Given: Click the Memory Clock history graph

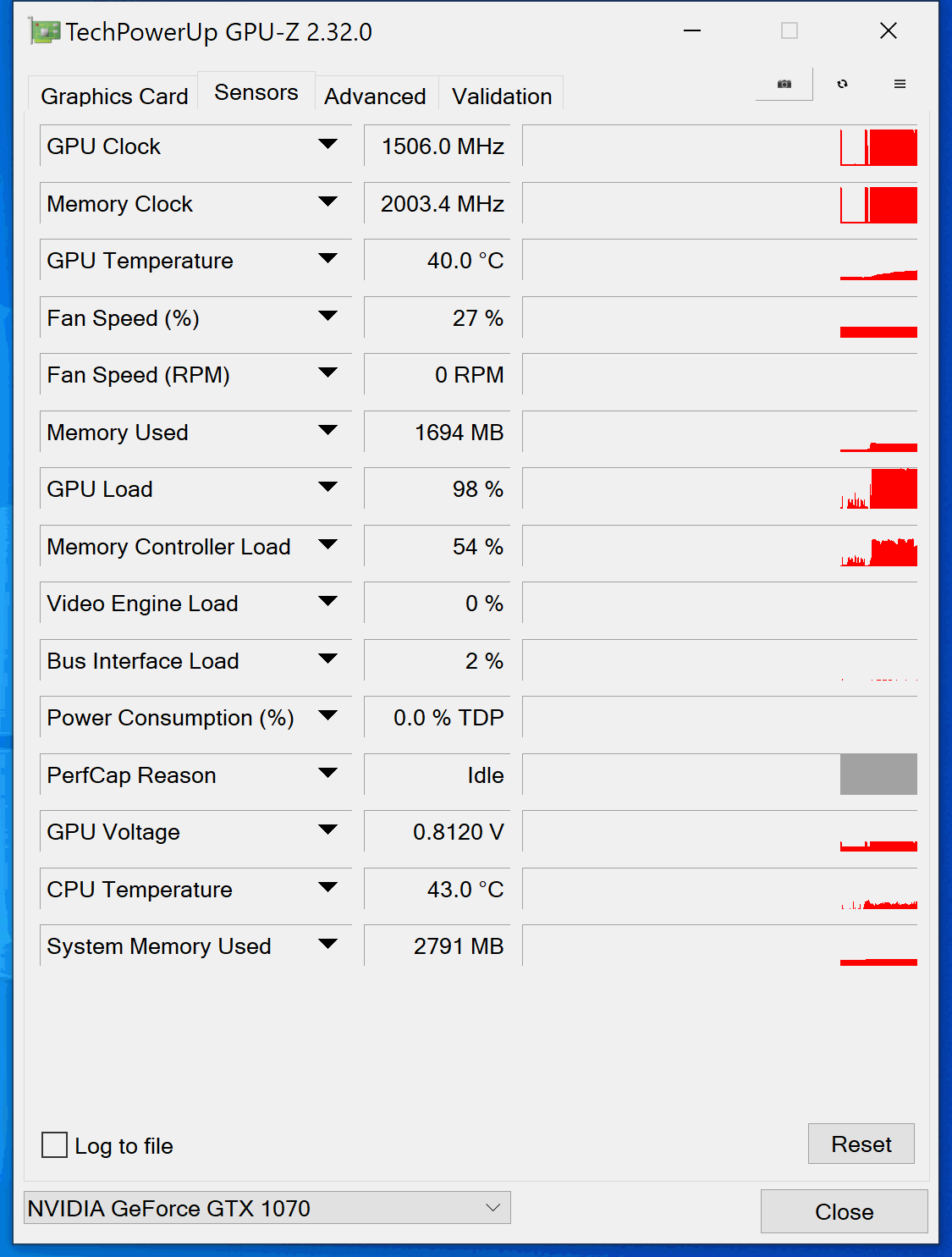Looking at the screenshot, I should click(720, 203).
